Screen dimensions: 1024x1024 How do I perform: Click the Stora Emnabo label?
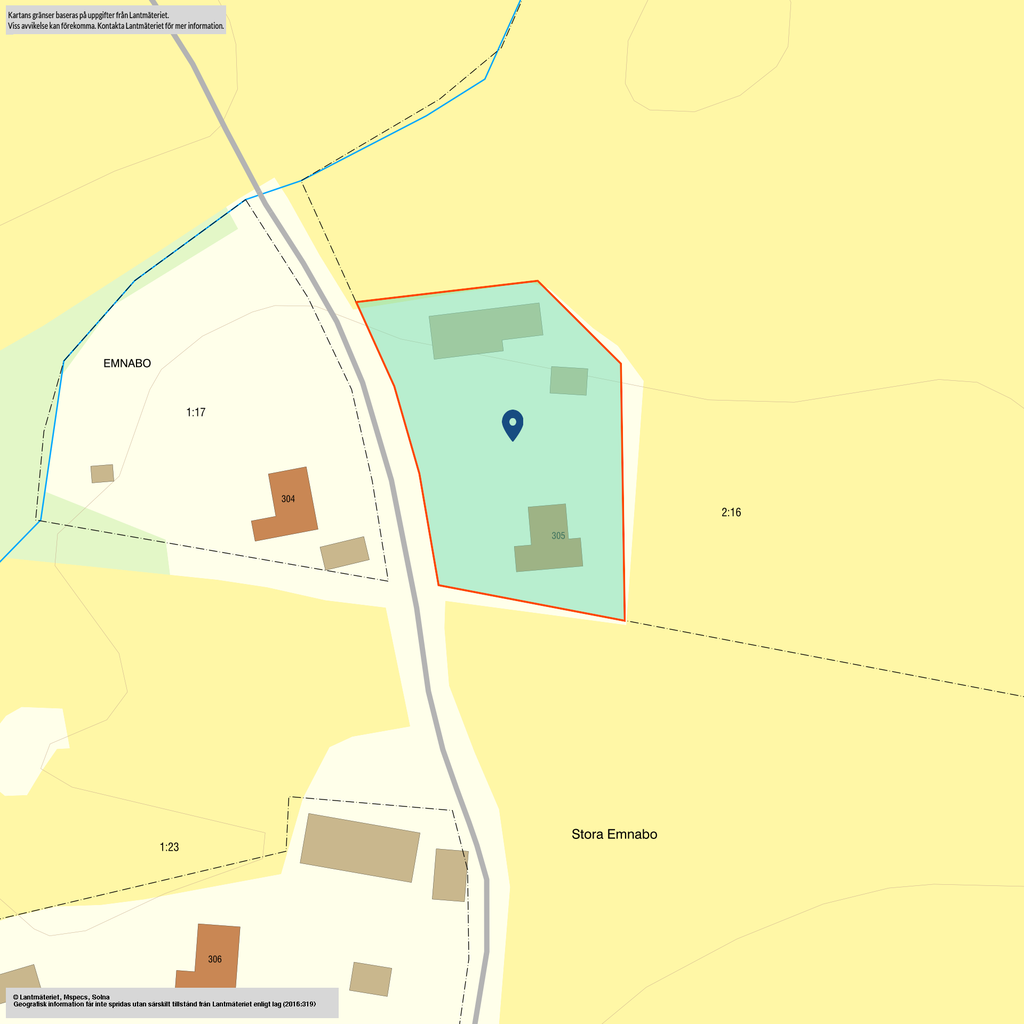click(x=614, y=834)
